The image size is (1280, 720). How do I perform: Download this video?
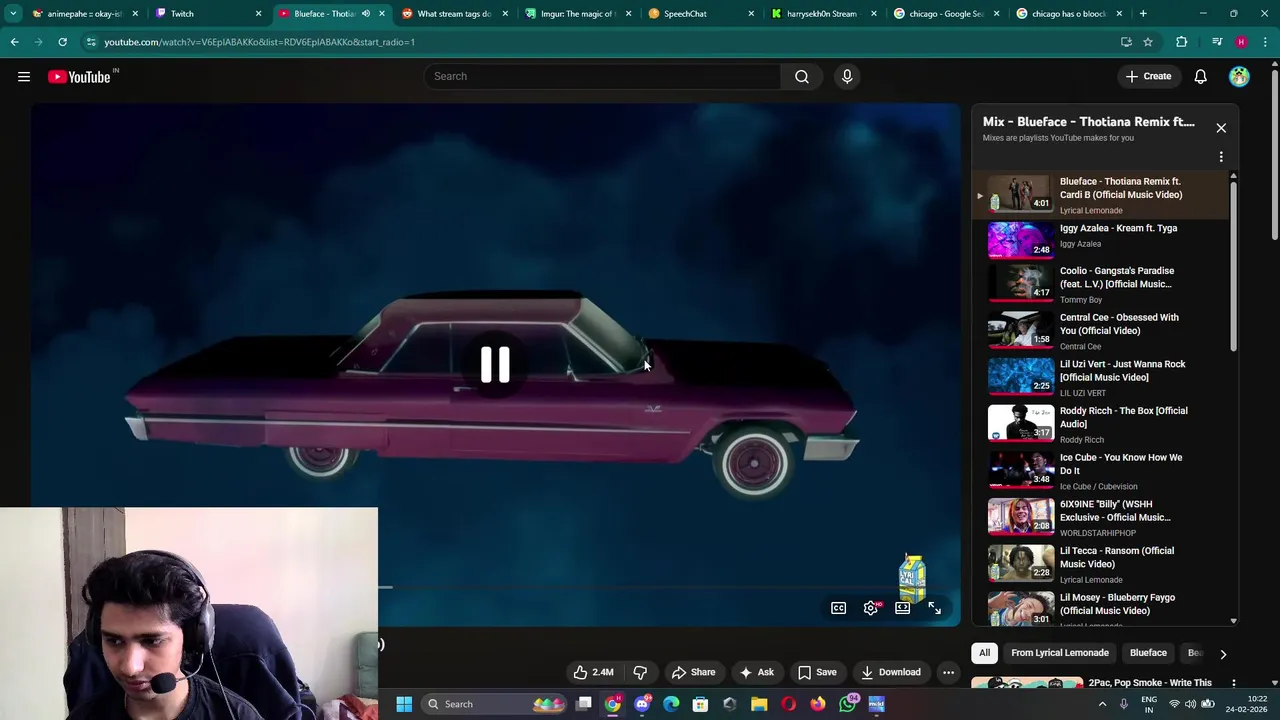coord(890,672)
